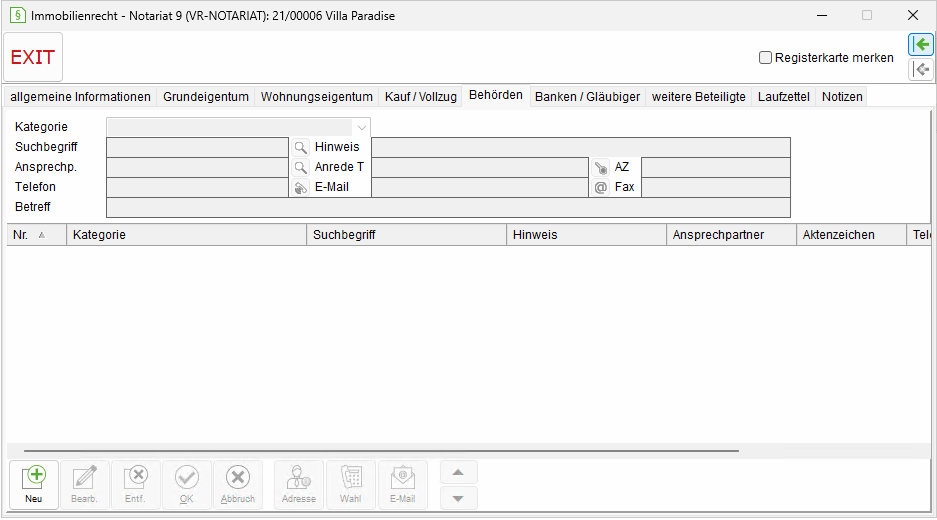Image resolution: width=937 pixels, height=520 pixels.
Task: Select the Behörden tab
Action: pos(496,95)
